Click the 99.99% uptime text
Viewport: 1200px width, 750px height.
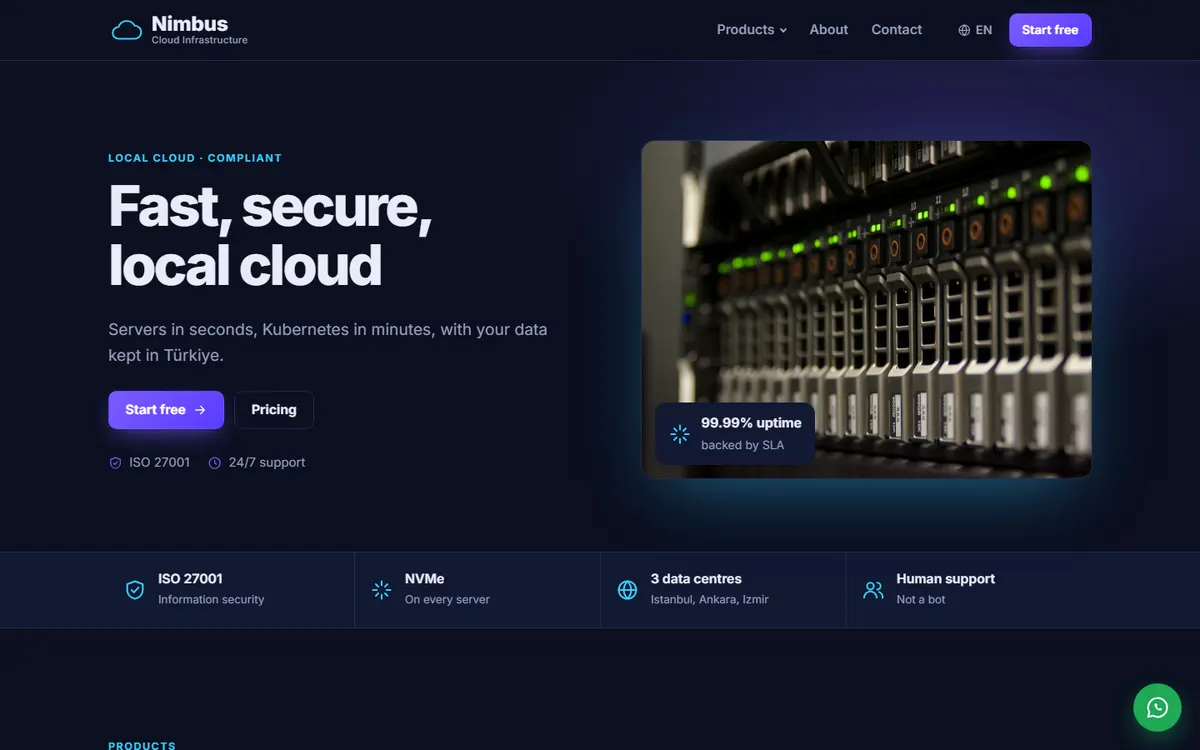click(x=751, y=423)
